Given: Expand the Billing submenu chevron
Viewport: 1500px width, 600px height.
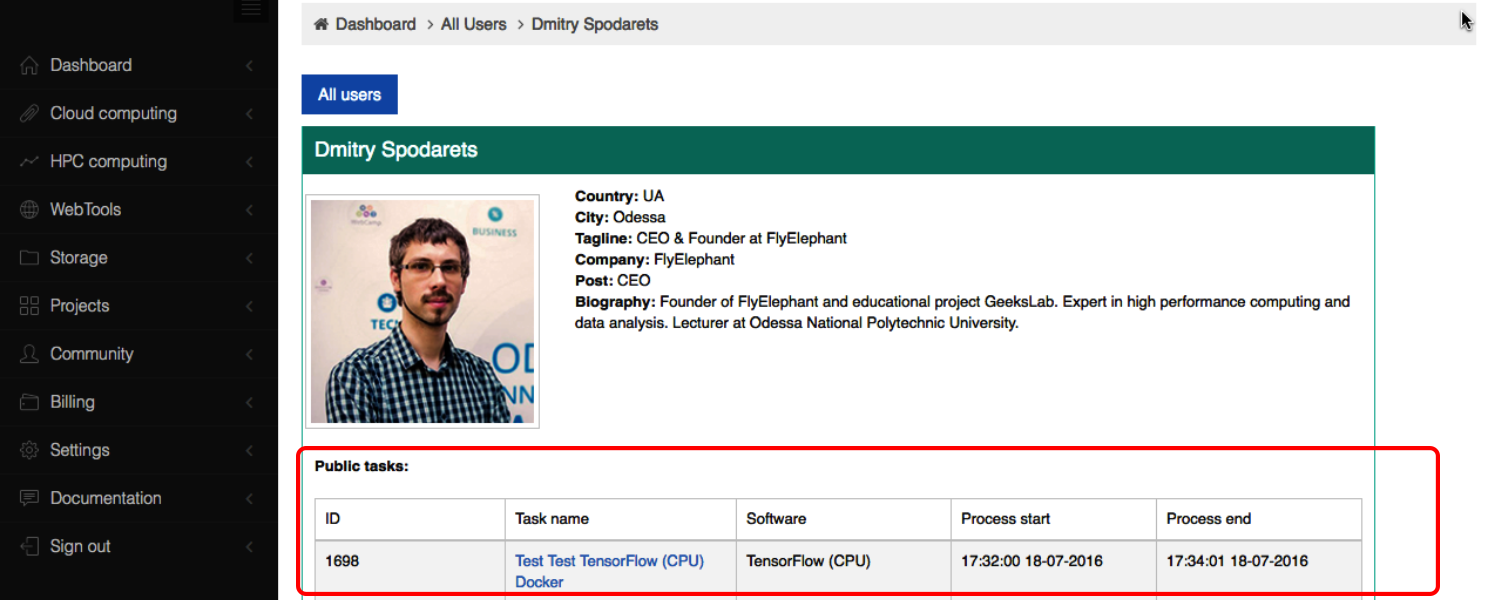Looking at the screenshot, I should click(249, 402).
